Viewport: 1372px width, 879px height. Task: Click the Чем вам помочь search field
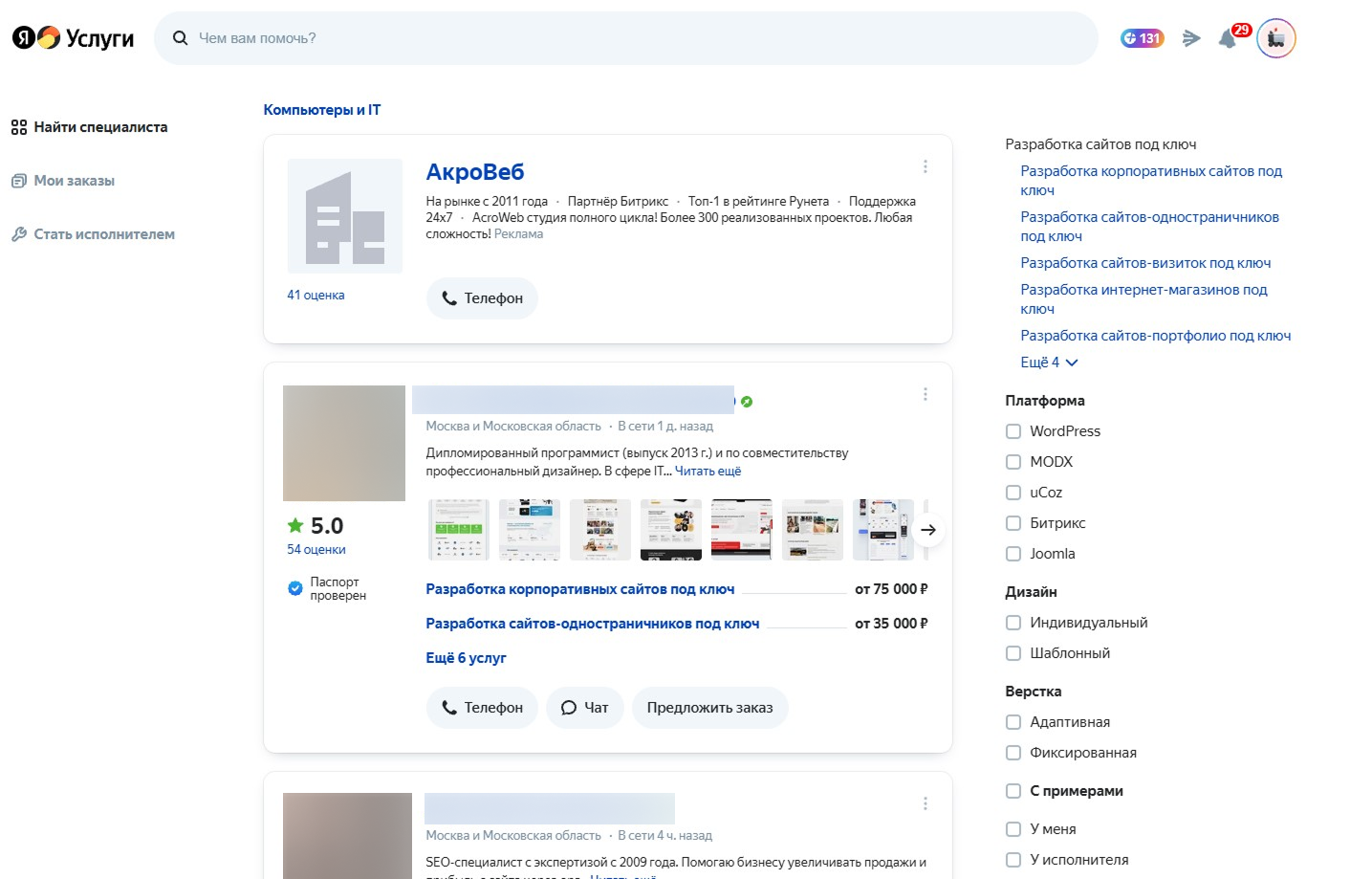click(631, 38)
